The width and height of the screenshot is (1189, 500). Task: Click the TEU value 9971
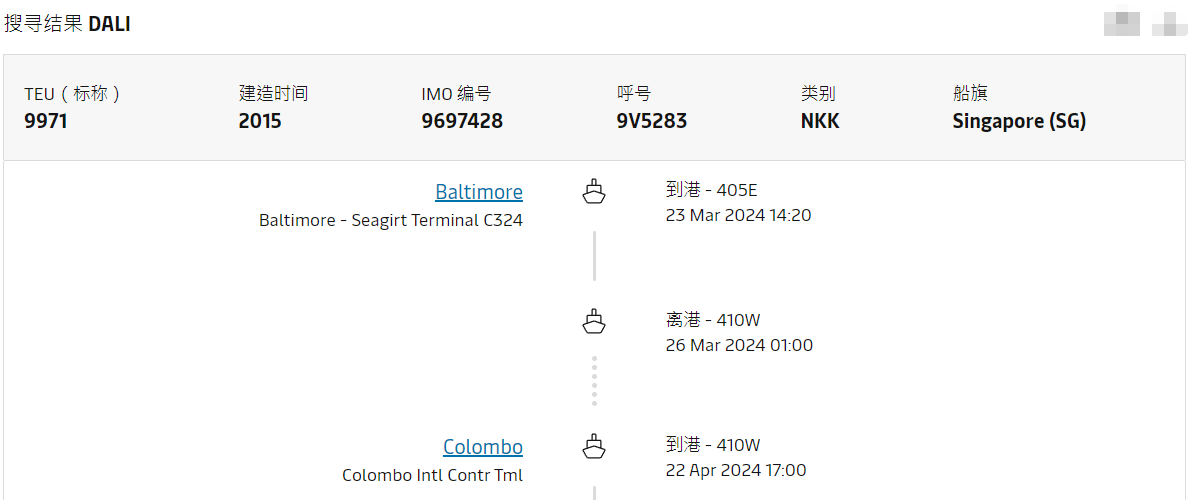click(46, 121)
